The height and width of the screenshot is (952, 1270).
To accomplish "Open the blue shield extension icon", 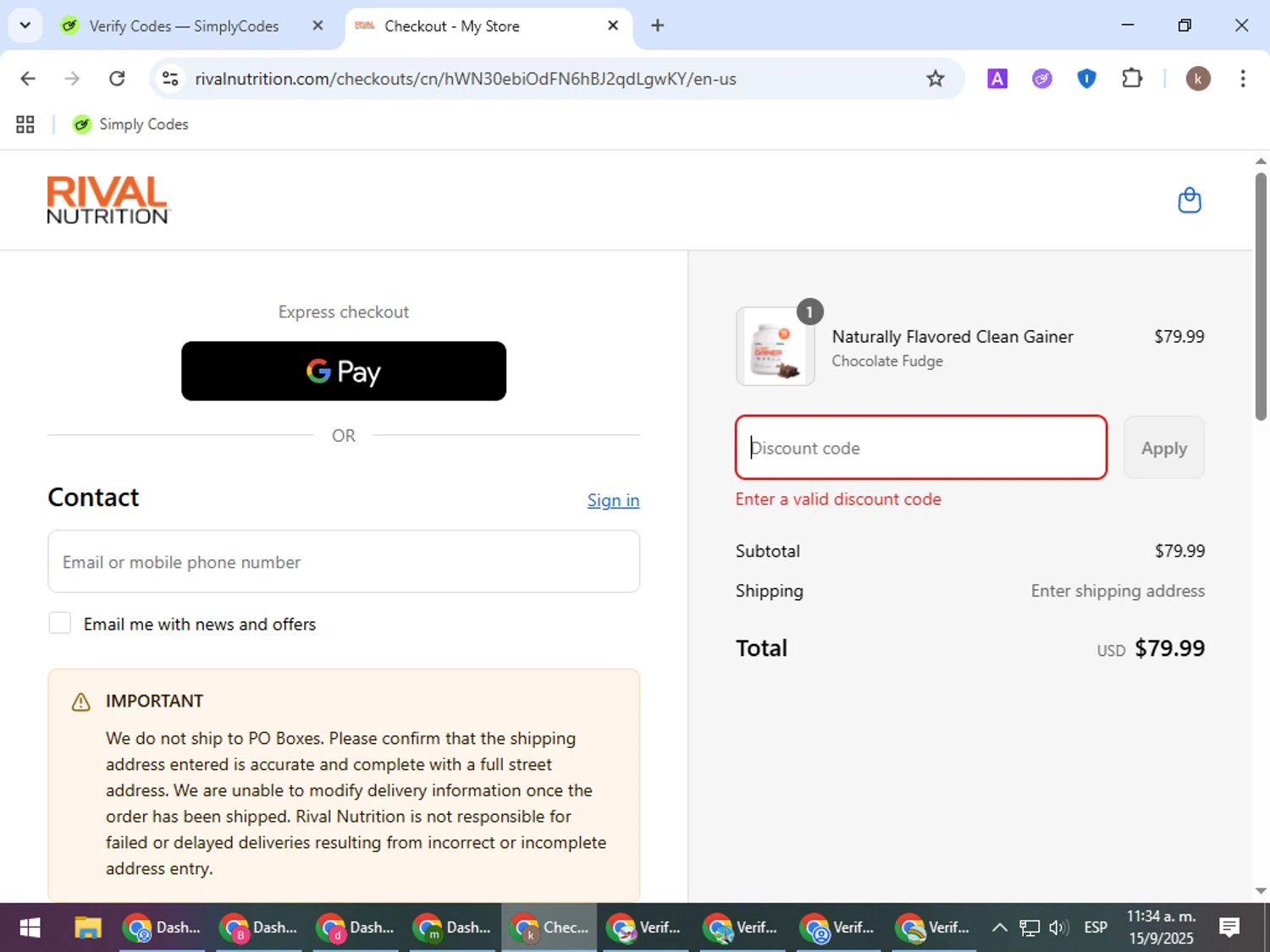I will tap(1086, 79).
